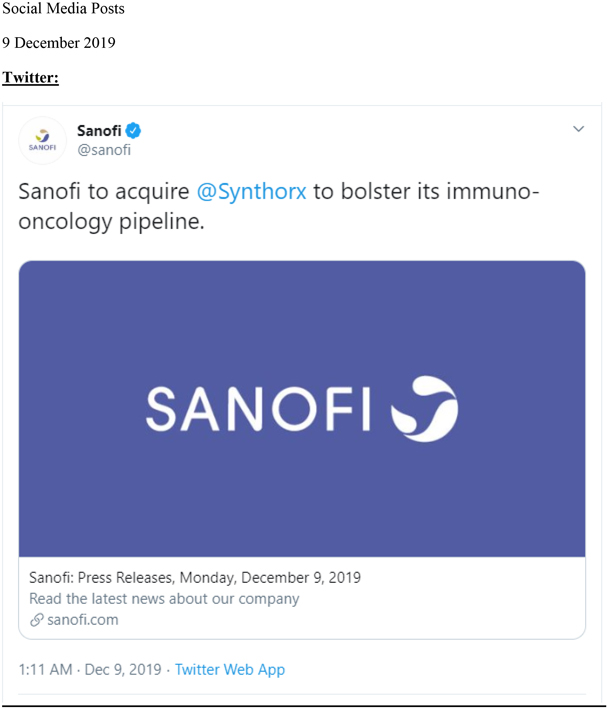Click the 9 December 2019 date line
Viewport: 608px width, 709px height.
(x=58, y=43)
